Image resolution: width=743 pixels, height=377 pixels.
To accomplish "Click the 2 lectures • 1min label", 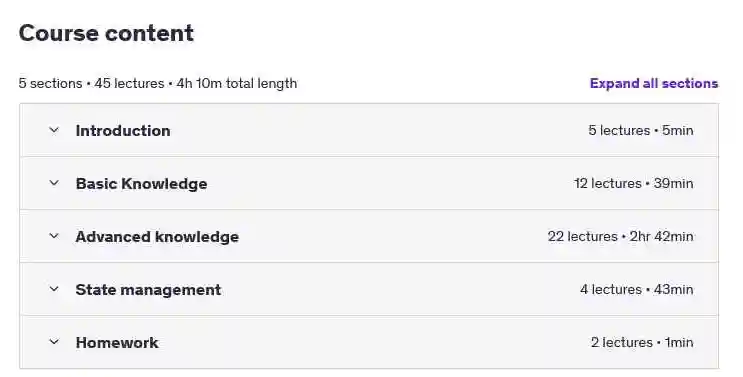I will (642, 342).
